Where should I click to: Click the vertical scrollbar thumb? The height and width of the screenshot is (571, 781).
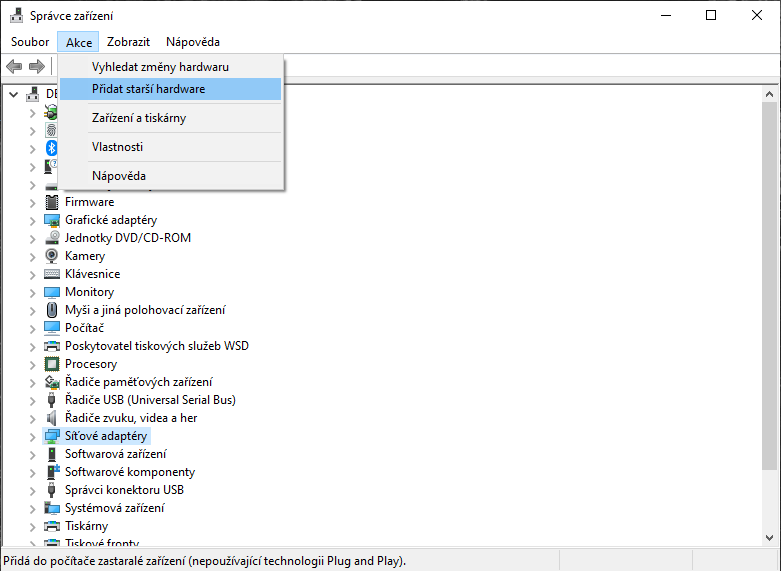coord(769,285)
